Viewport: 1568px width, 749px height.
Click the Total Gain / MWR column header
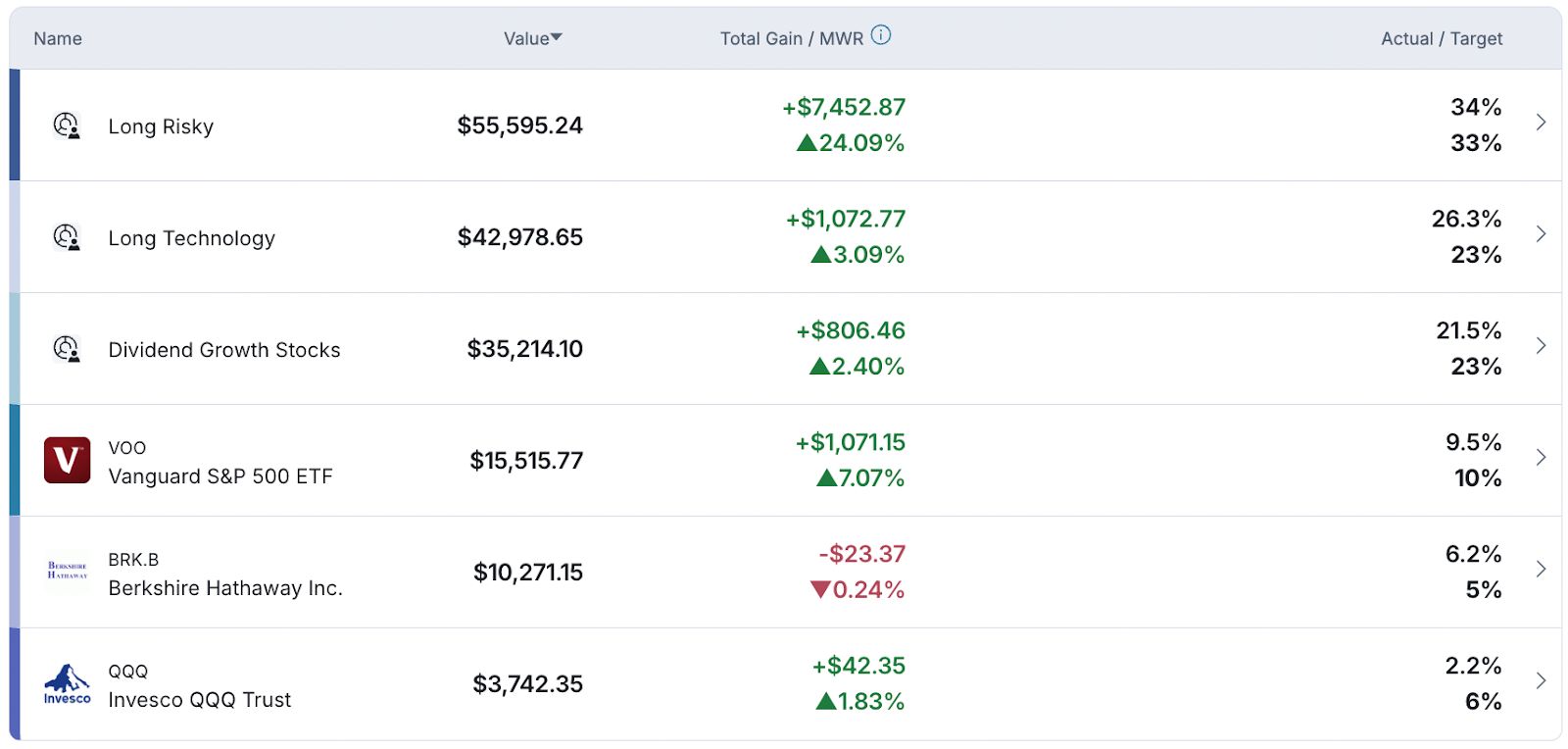(792, 38)
